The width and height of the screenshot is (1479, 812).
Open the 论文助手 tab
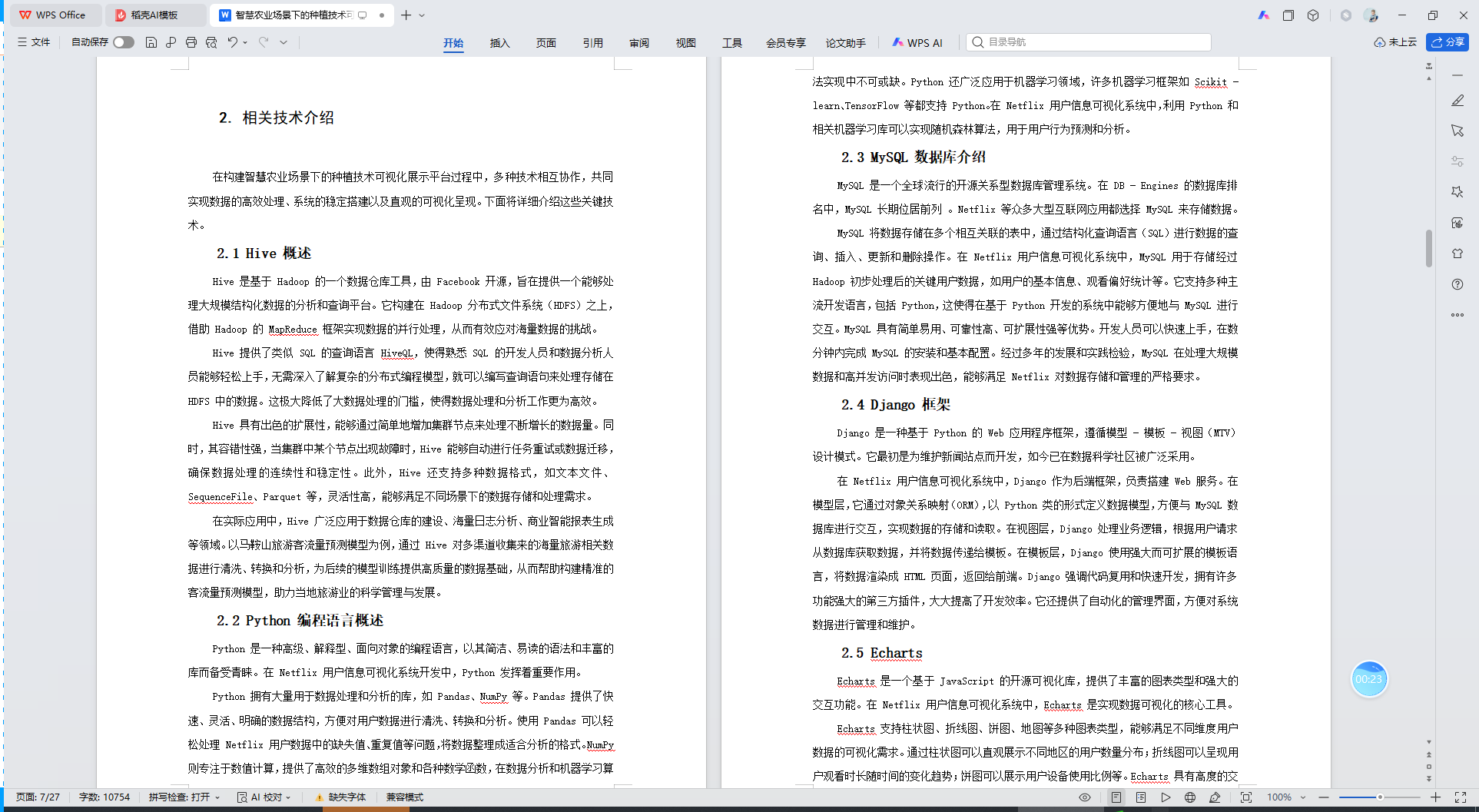(845, 43)
